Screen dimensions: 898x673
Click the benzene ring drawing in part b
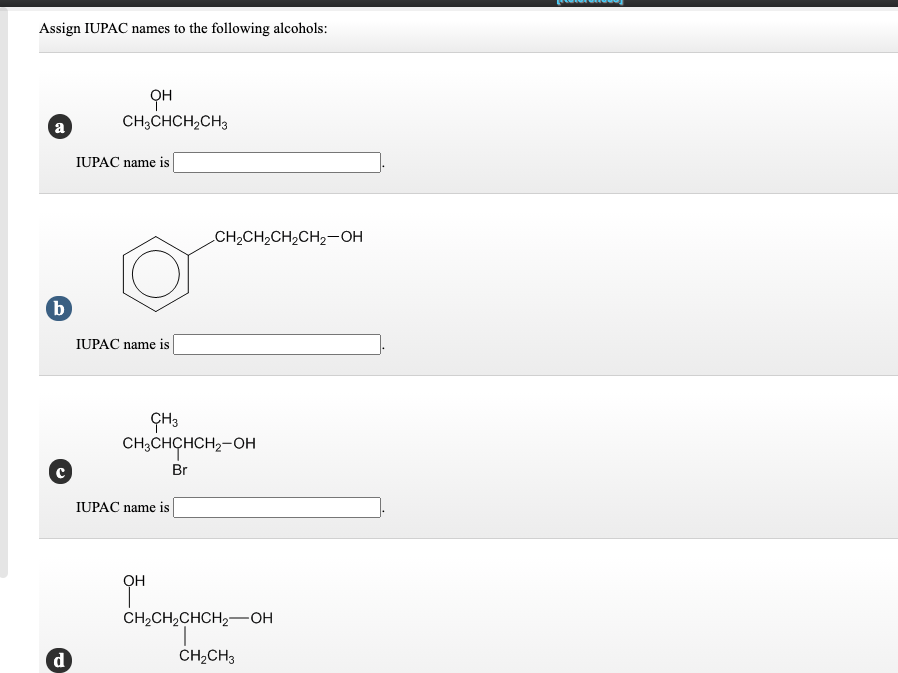point(156,272)
